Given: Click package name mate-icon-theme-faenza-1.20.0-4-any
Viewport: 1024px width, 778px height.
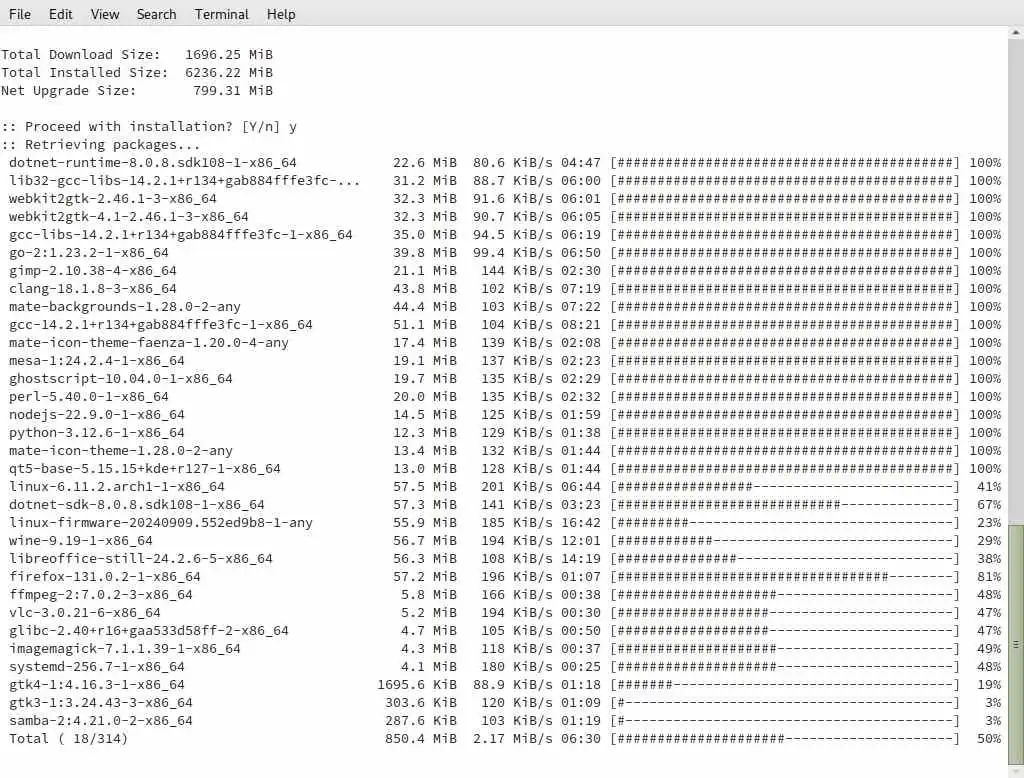Looking at the screenshot, I should point(148,342).
